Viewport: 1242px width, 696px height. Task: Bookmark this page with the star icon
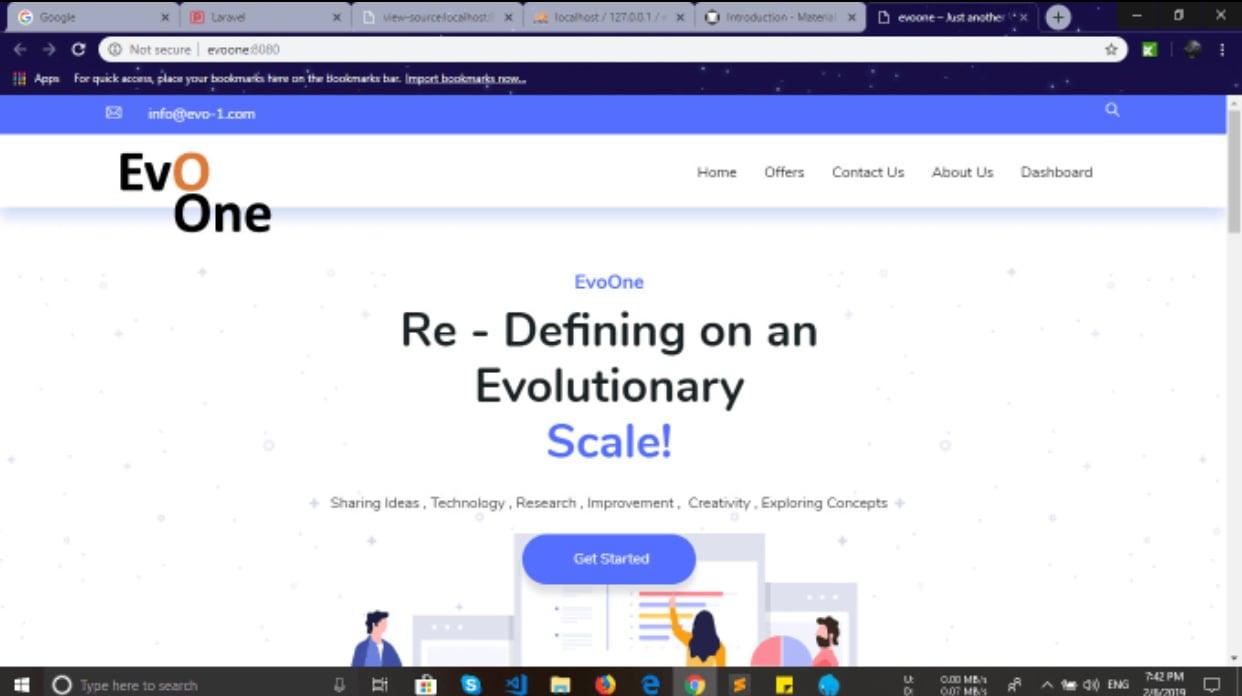click(x=1111, y=50)
